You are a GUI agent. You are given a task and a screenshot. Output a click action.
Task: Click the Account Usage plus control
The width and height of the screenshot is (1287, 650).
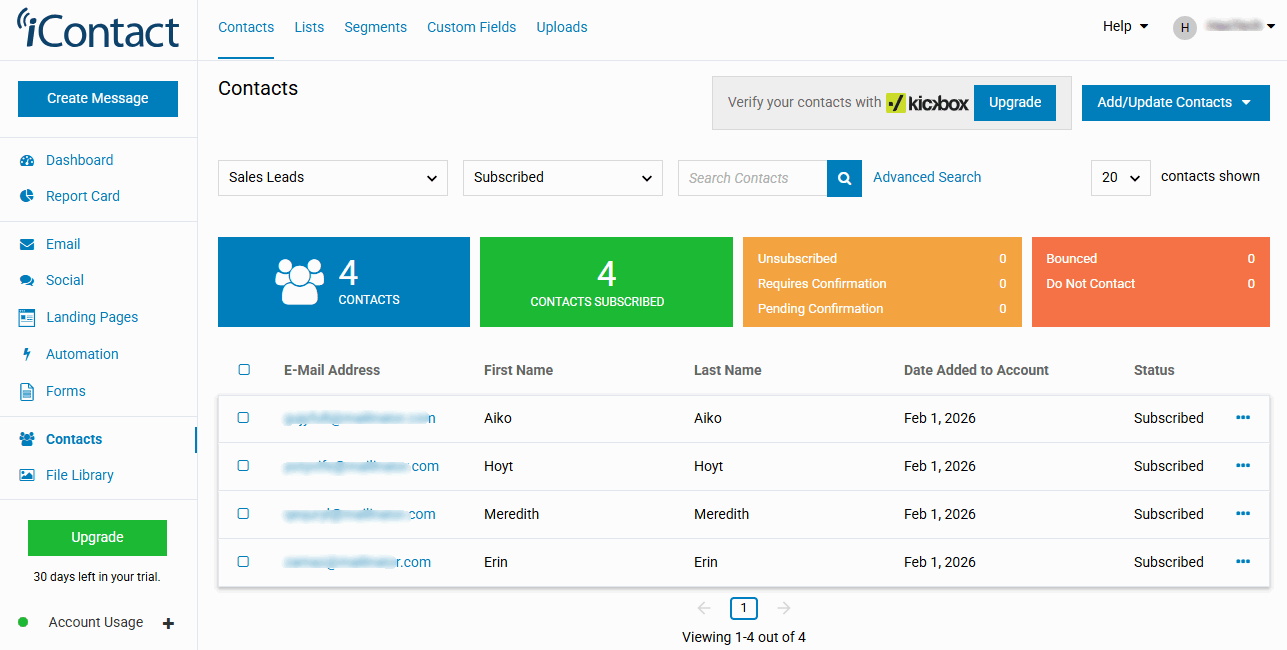point(168,622)
